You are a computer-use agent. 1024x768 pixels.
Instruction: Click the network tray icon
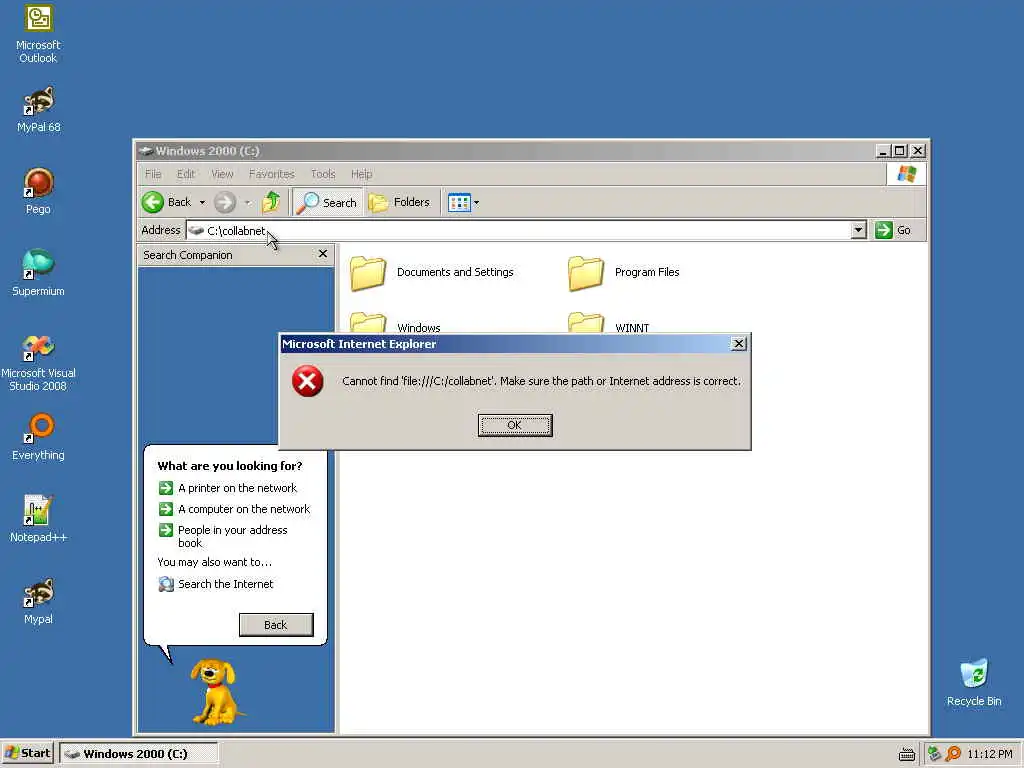(x=934, y=754)
